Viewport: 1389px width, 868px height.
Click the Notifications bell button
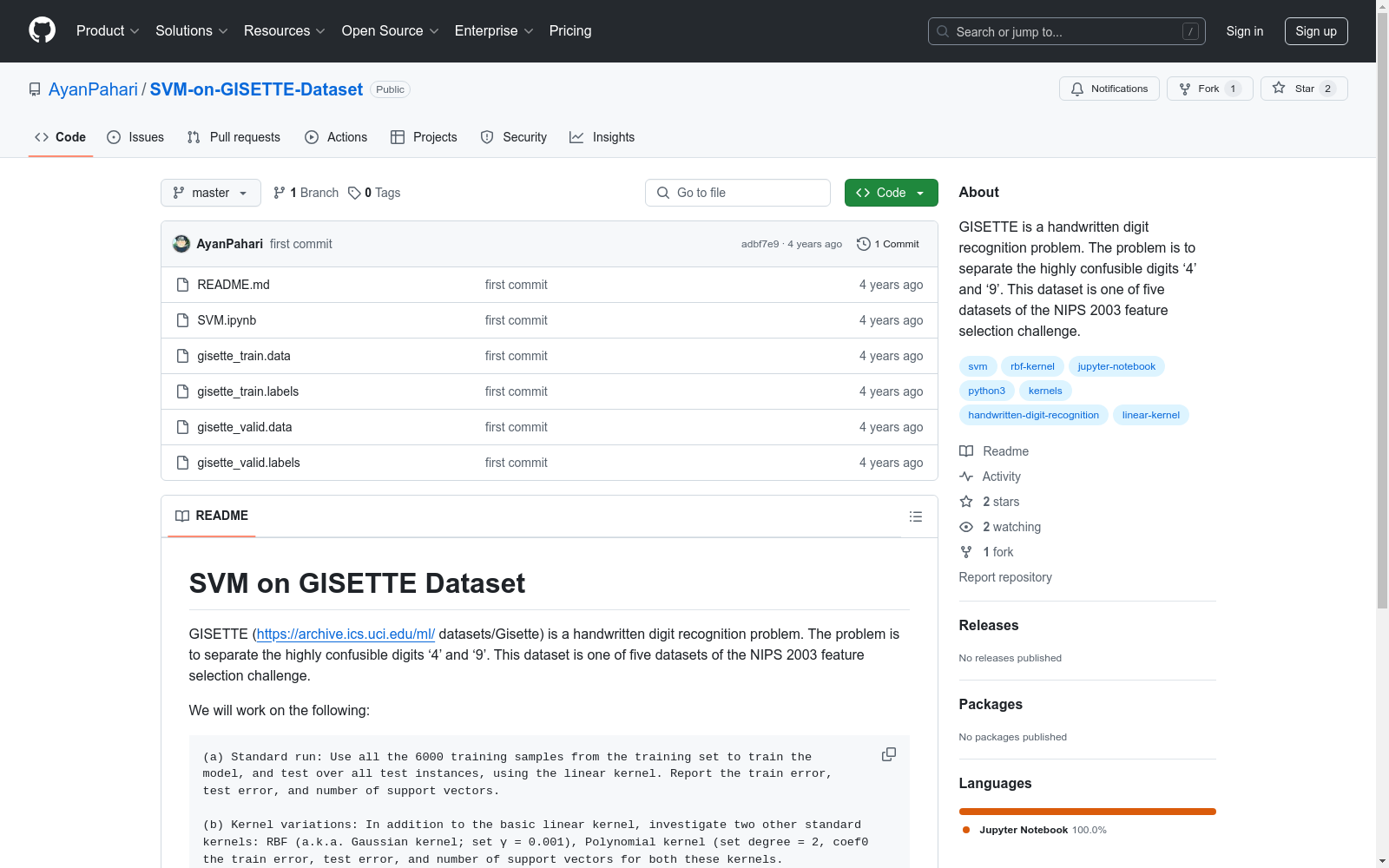1109,89
